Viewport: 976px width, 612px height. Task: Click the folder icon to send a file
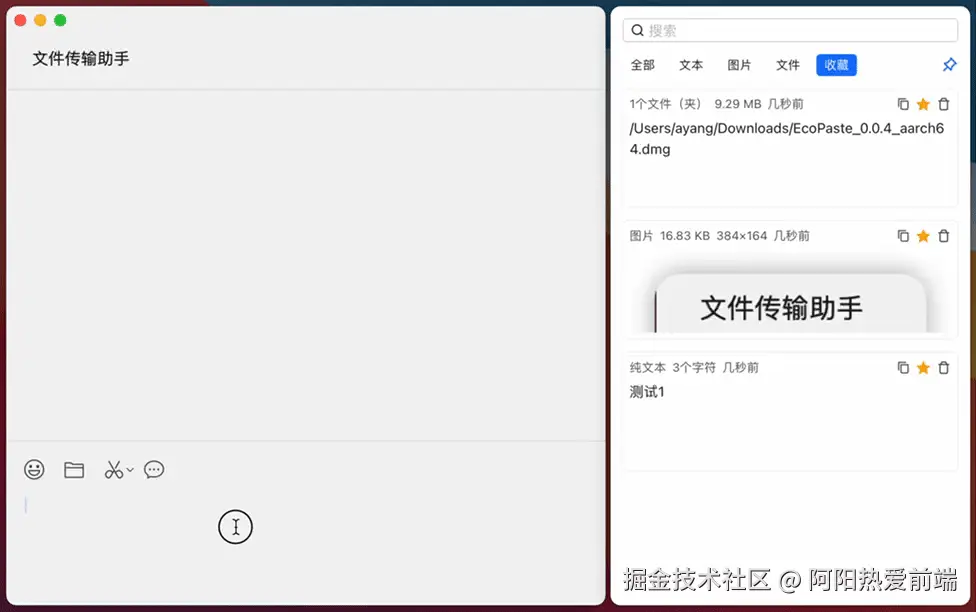coord(73,469)
